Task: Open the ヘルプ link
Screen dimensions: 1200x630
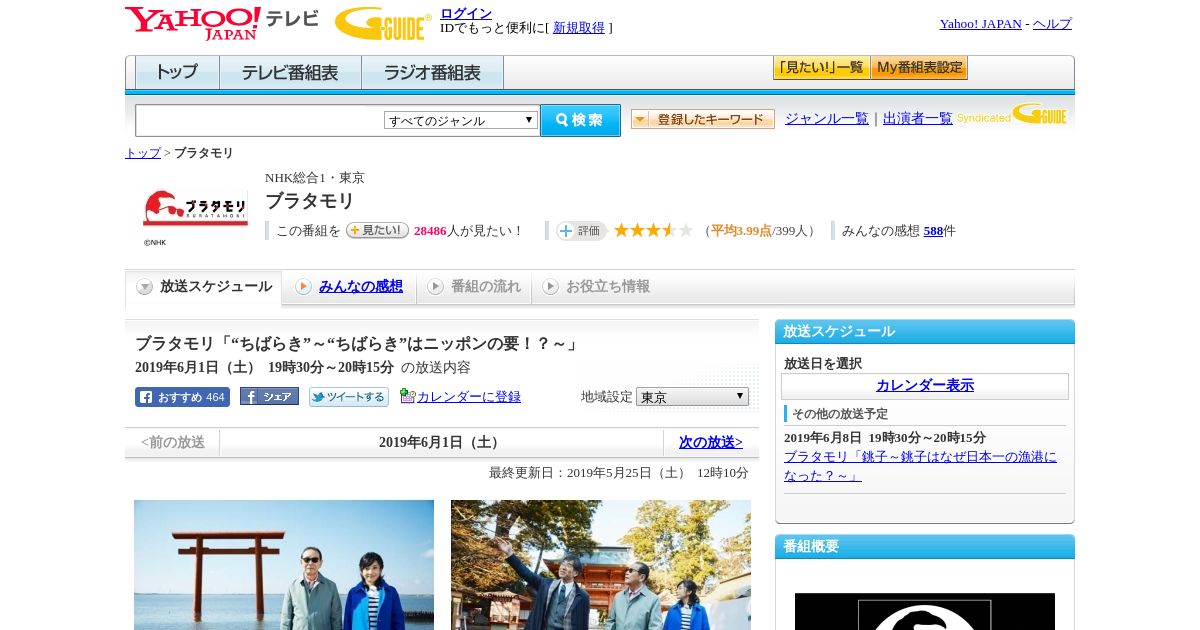Action: point(1052,24)
